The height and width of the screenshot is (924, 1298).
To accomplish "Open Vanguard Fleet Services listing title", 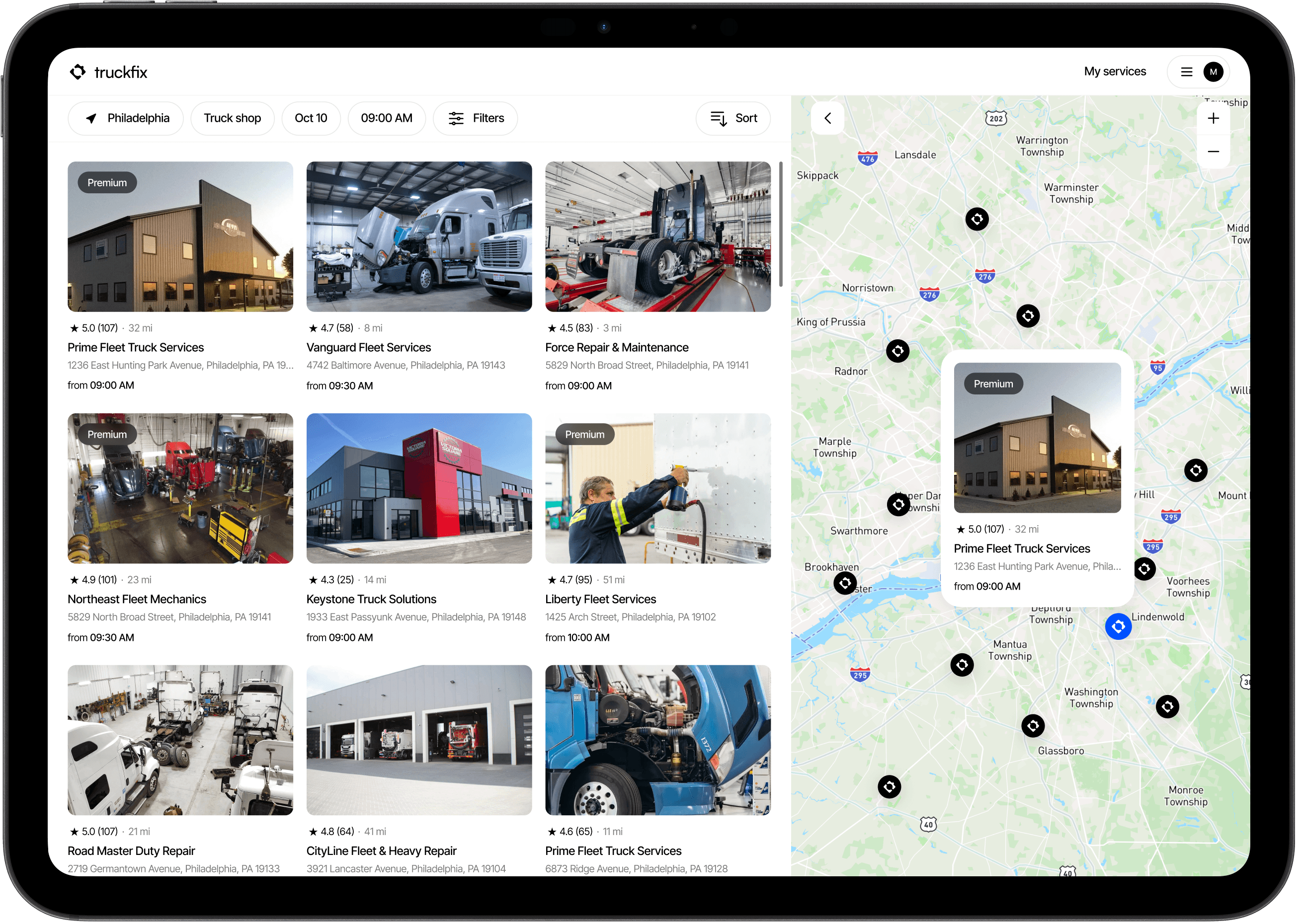I will pos(368,347).
